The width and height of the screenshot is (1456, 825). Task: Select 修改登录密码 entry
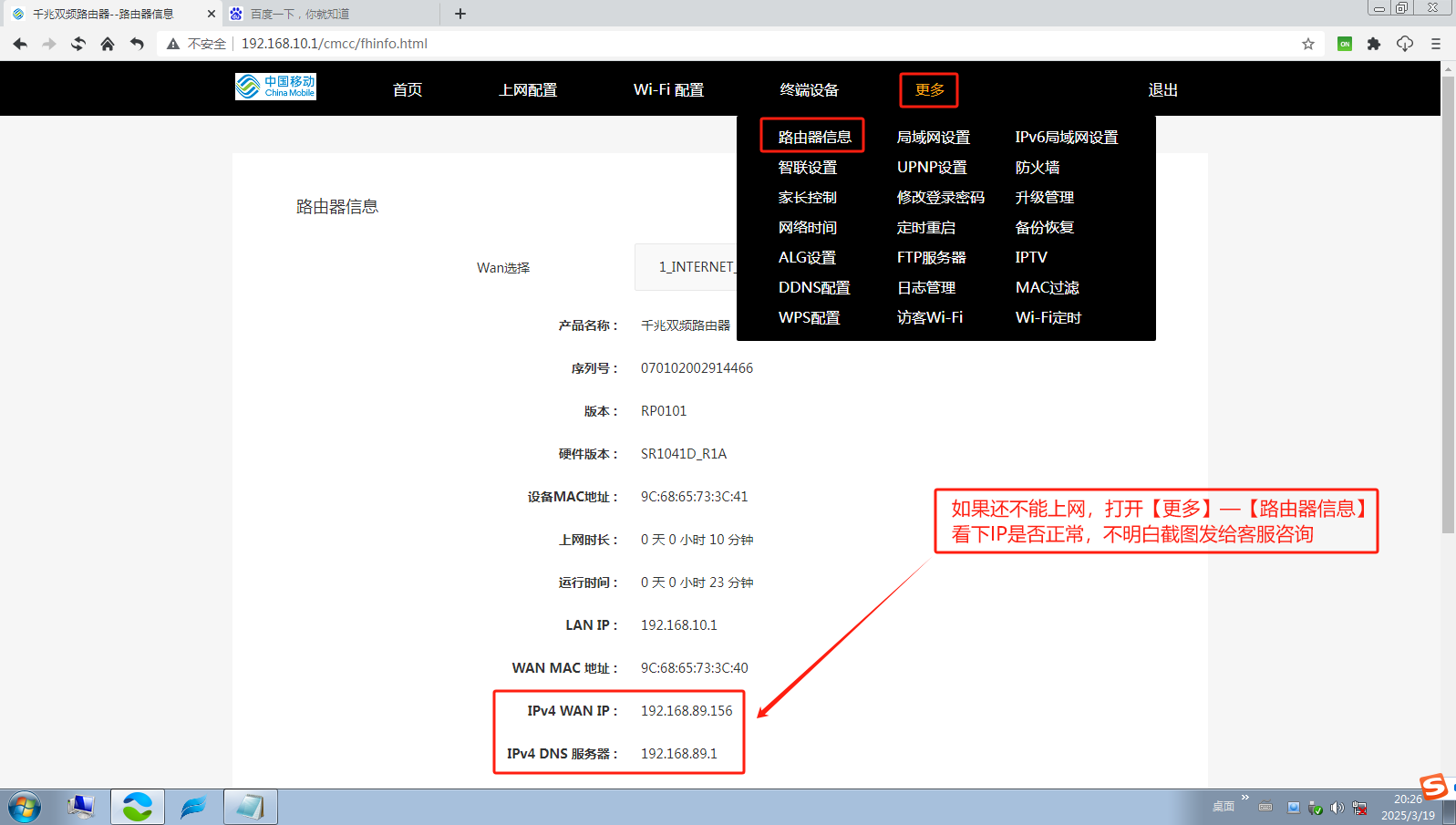941,197
